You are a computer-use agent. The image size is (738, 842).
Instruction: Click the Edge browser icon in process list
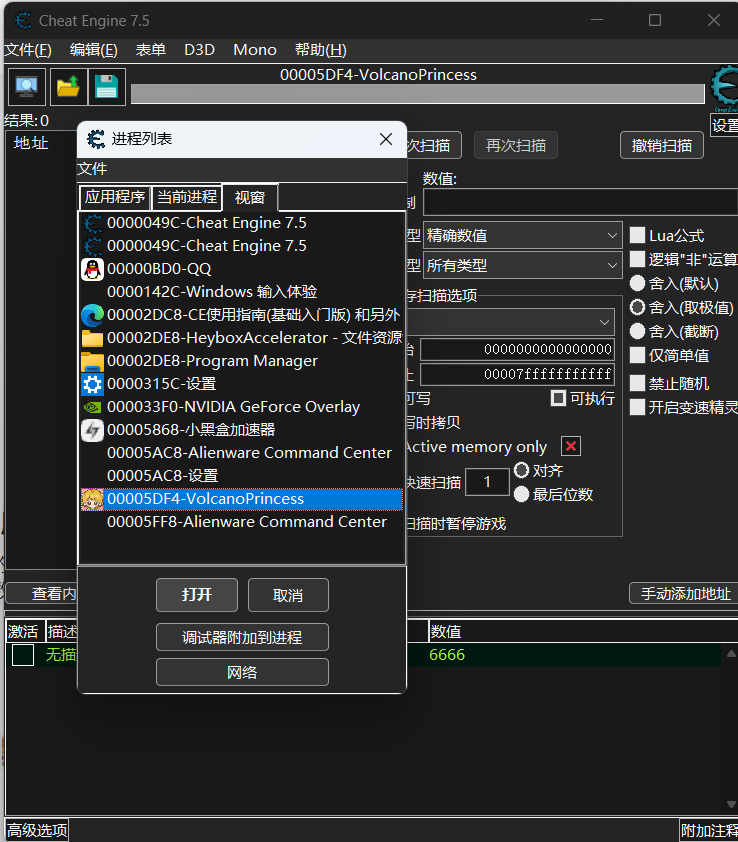click(x=92, y=315)
